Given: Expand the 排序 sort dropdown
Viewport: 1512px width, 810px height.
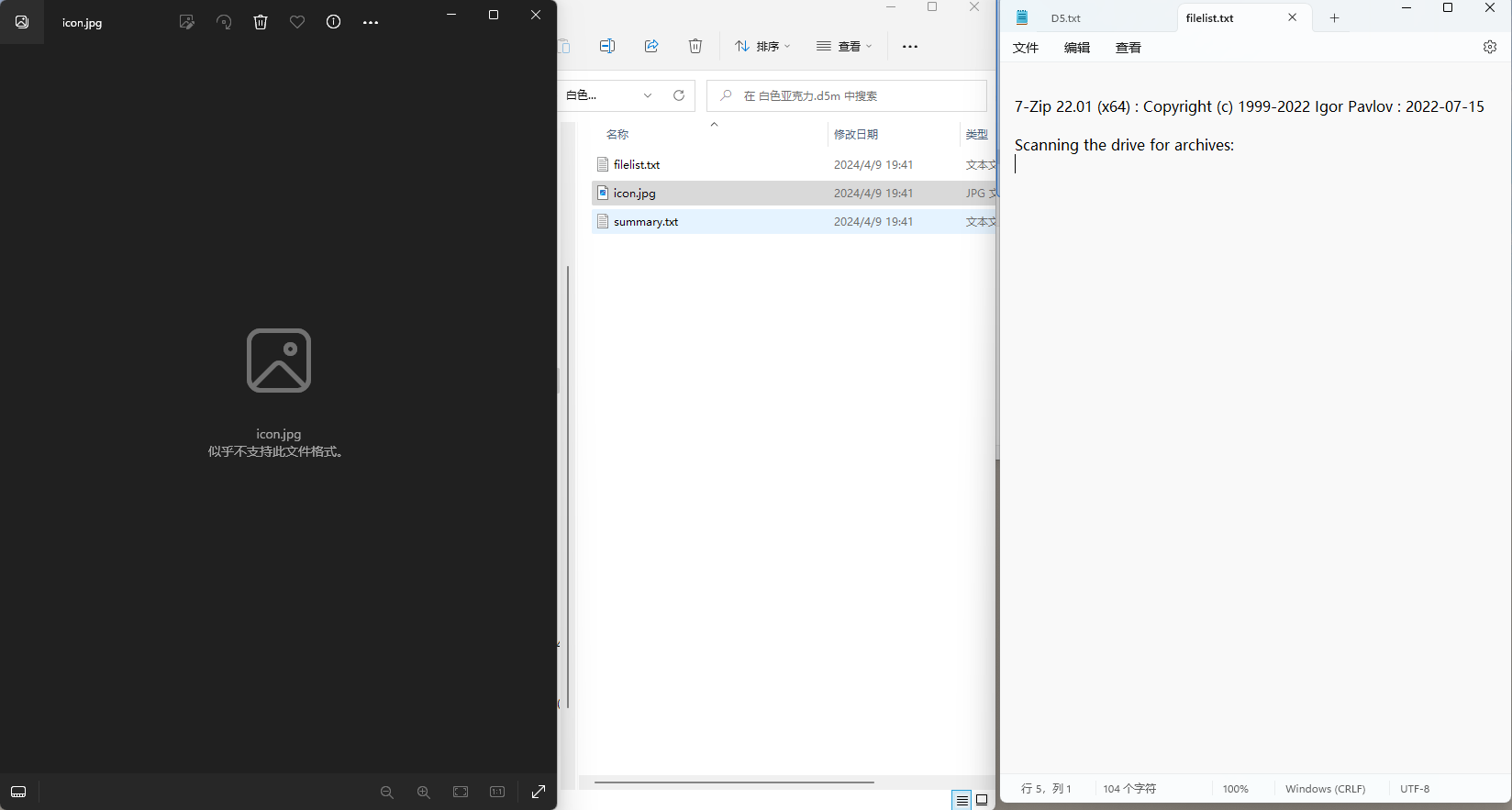Looking at the screenshot, I should [762, 46].
